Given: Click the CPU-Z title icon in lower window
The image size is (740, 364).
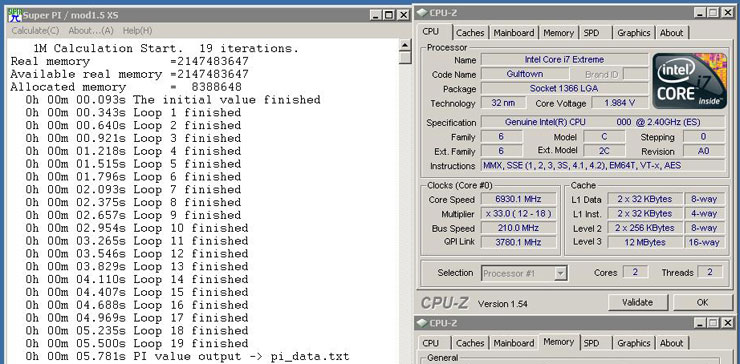Looking at the screenshot, I should point(421,323).
